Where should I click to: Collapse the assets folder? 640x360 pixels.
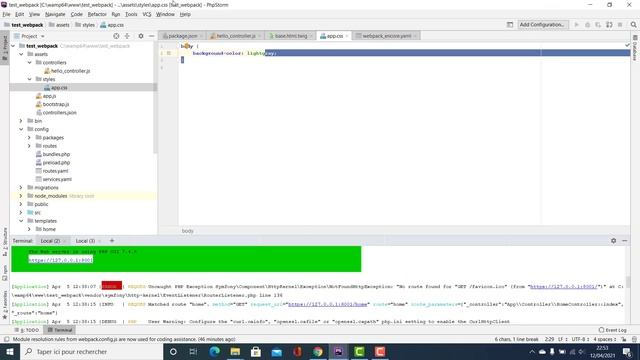tap(21, 54)
